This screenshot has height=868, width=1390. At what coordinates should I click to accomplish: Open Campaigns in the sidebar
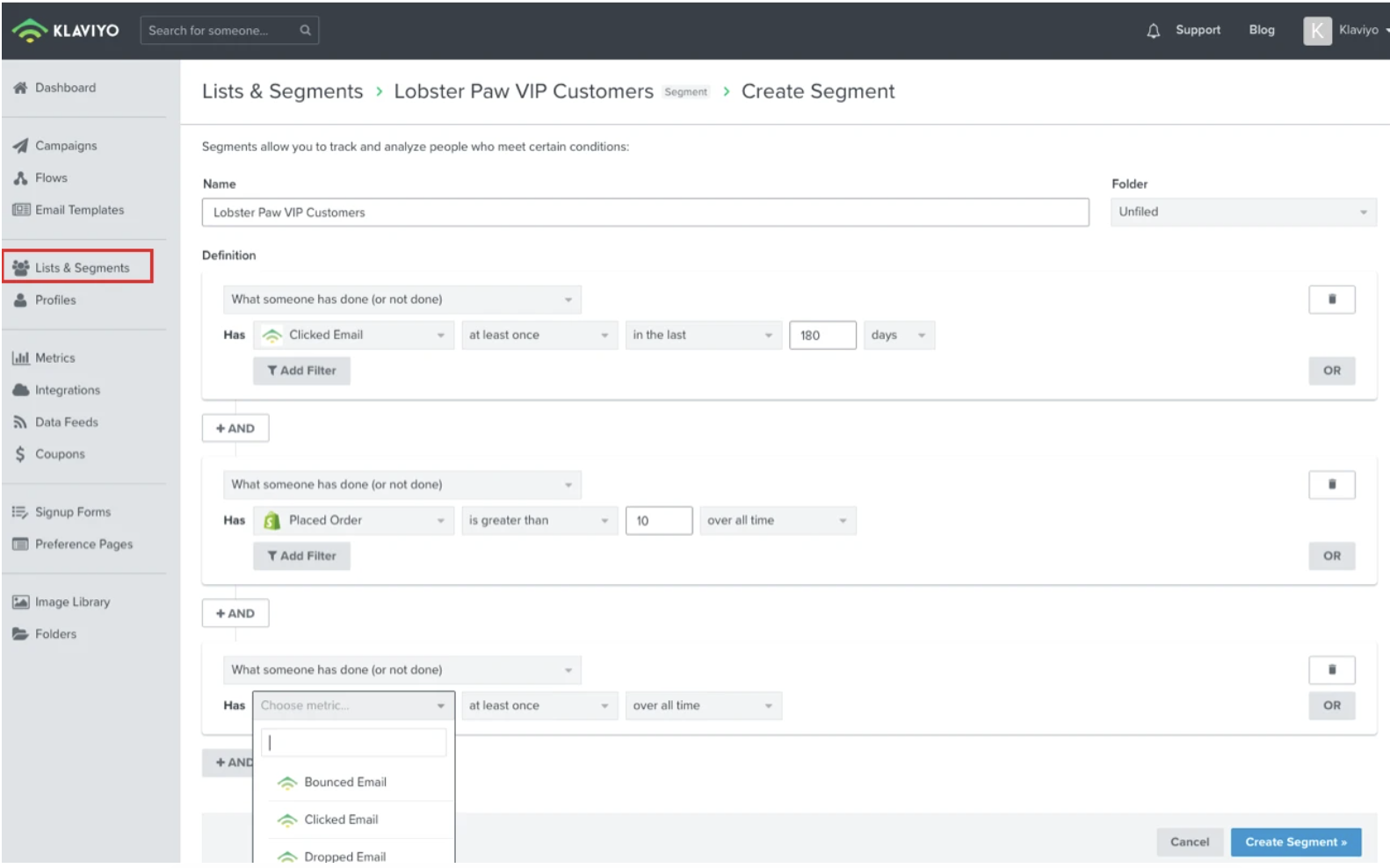[66, 146]
